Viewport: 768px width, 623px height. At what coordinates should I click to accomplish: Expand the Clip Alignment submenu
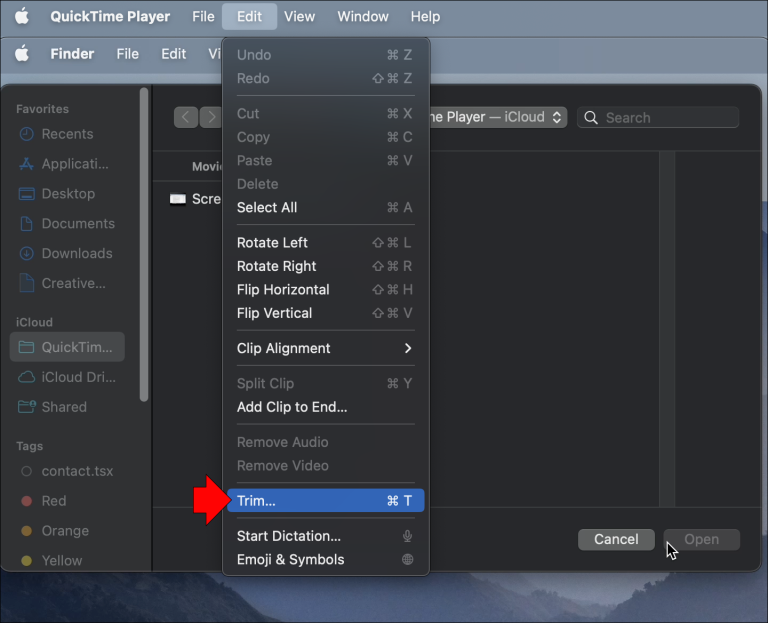click(325, 348)
